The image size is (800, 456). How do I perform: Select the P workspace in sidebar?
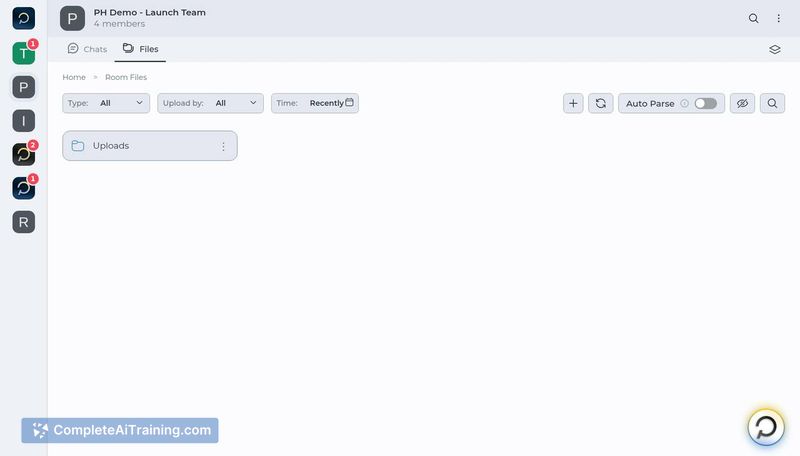click(x=23, y=87)
